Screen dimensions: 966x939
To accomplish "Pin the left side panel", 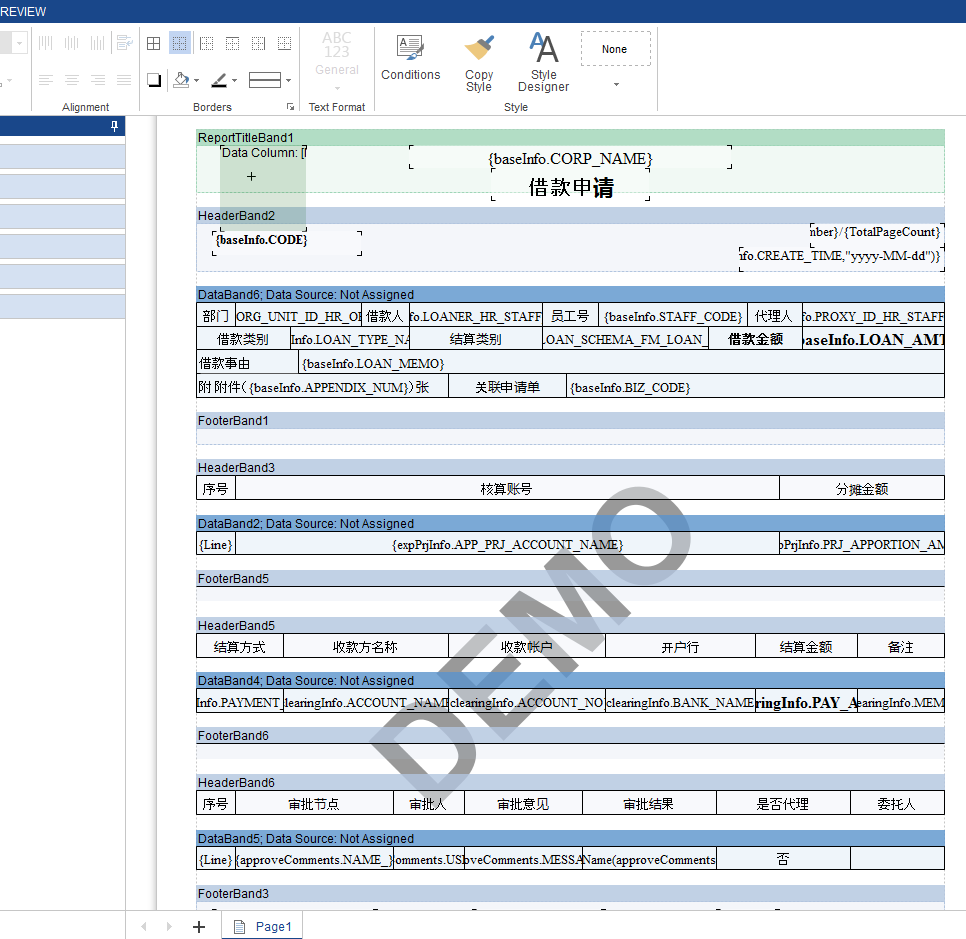I will coord(114,126).
